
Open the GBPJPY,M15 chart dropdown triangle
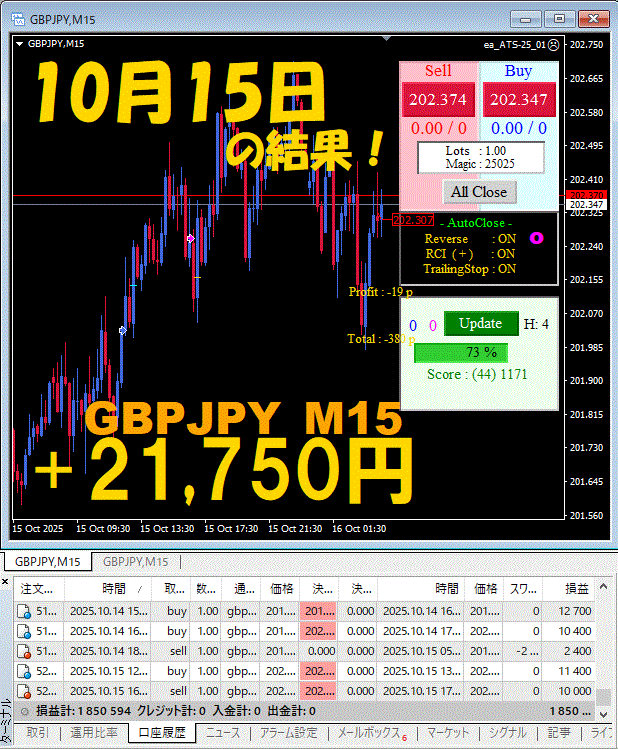click(20, 44)
